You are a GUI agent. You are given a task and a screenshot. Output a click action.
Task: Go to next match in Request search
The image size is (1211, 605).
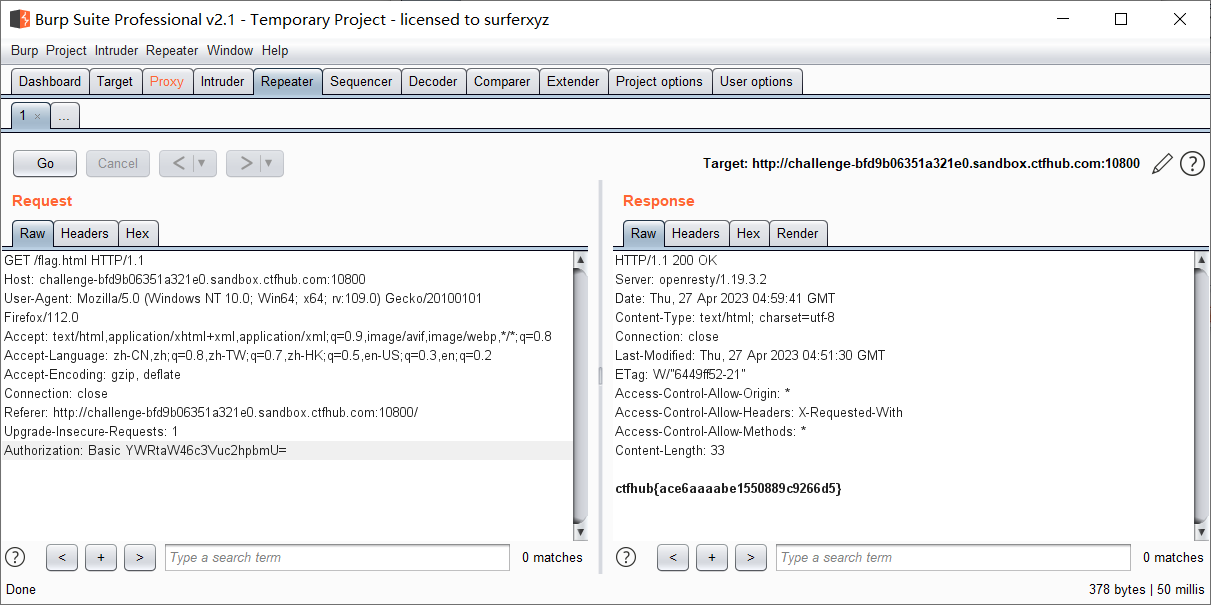pos(139,557)
